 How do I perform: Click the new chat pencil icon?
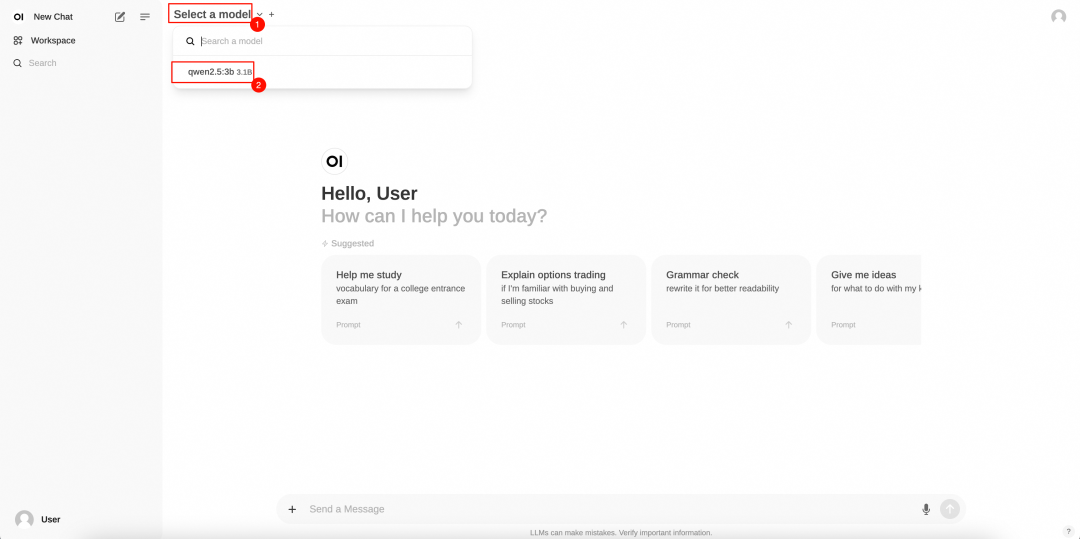pyautogui.click(x=120, y=17)
